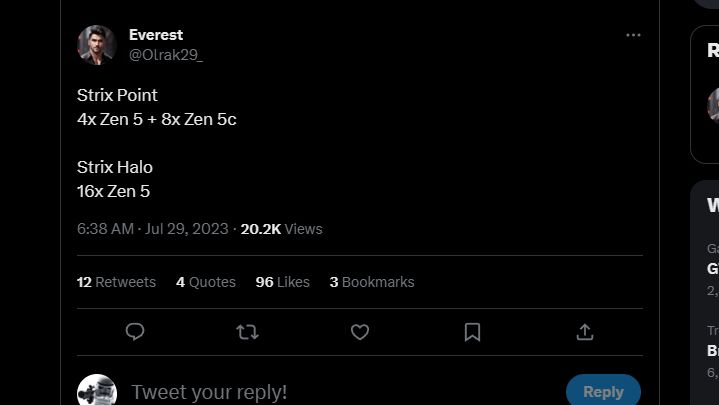Open the Everest display name link
Image resolution: width=719 pixels, height=405 pixels.
click(x=156, y=35)
